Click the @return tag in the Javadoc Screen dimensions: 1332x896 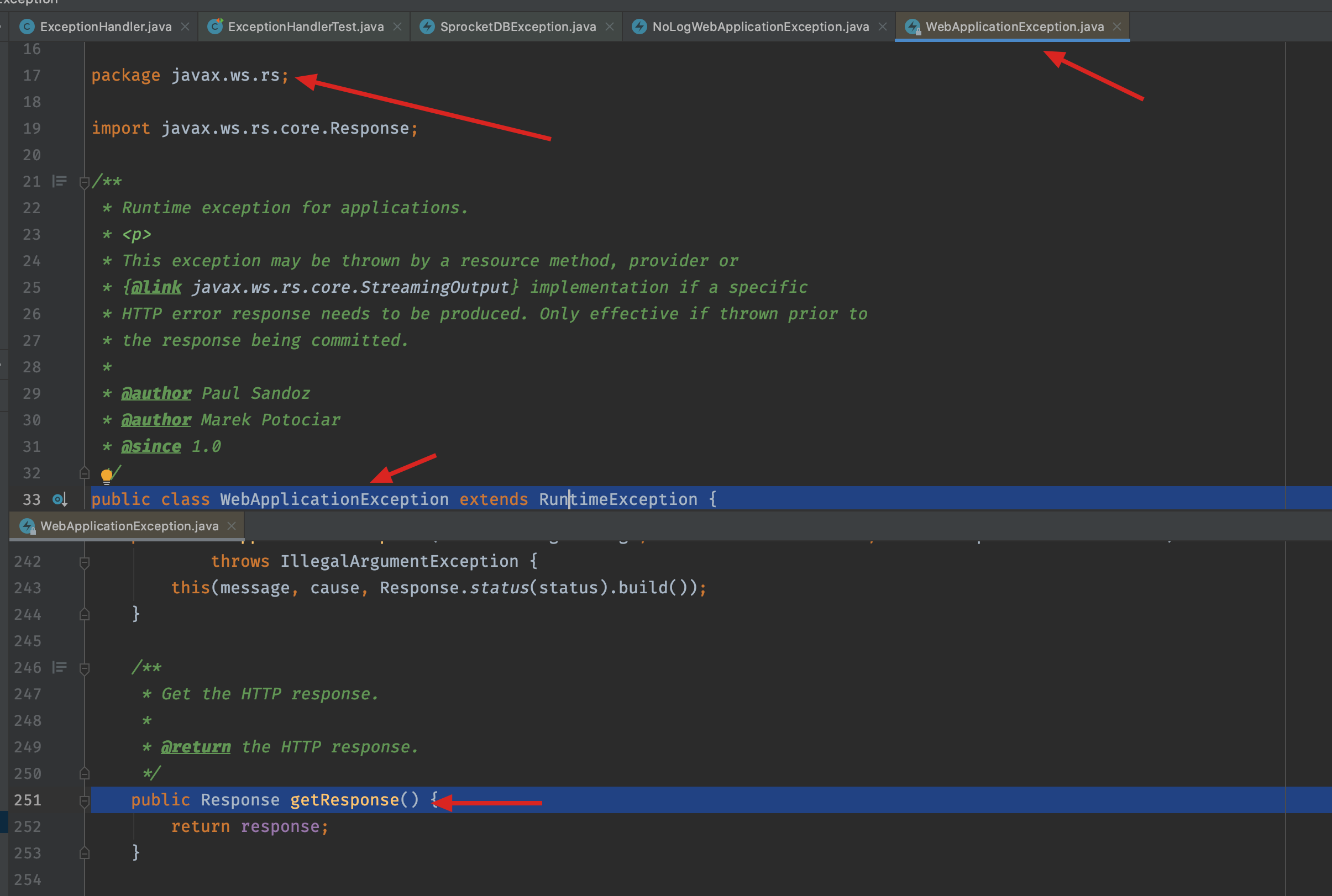[x=196, y=747]
